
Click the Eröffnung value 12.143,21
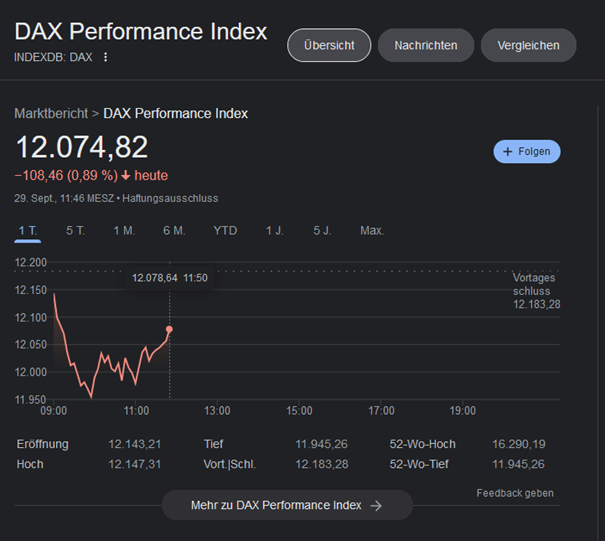pos(134,444)
